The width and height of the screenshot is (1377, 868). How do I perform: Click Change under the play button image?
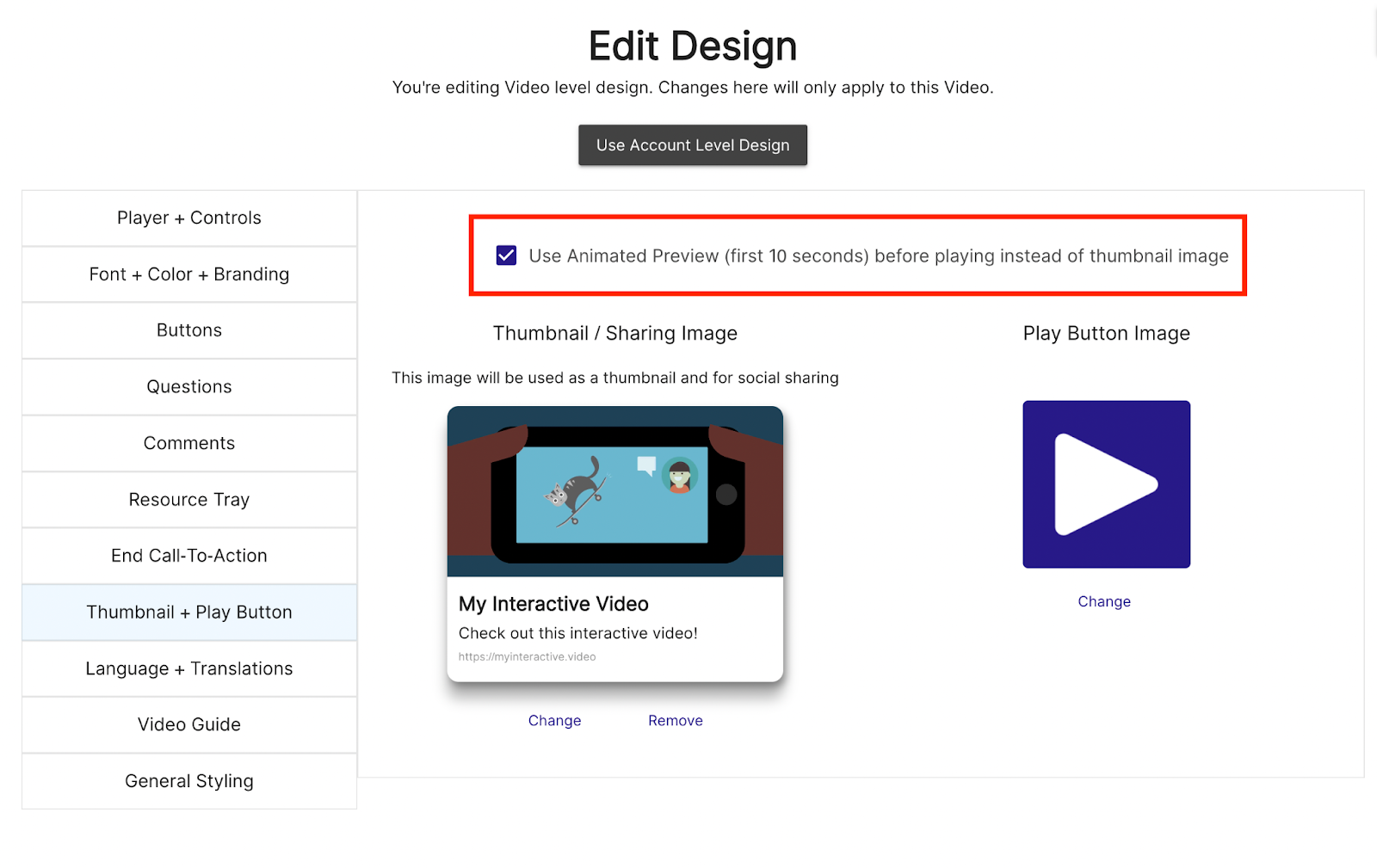point(1104,602)
